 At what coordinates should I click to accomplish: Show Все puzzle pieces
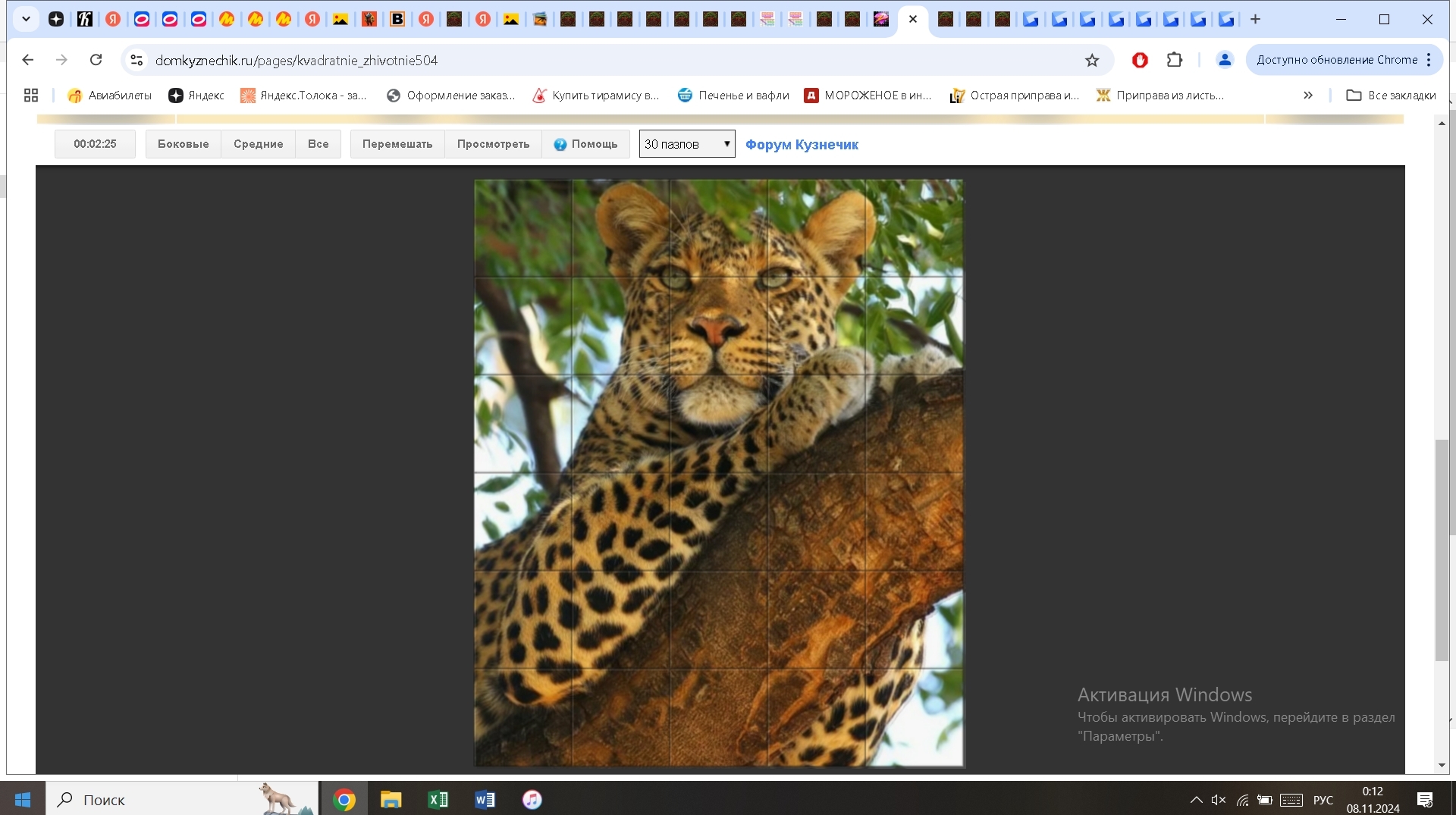pyautogui.click(x=318, y=144)
